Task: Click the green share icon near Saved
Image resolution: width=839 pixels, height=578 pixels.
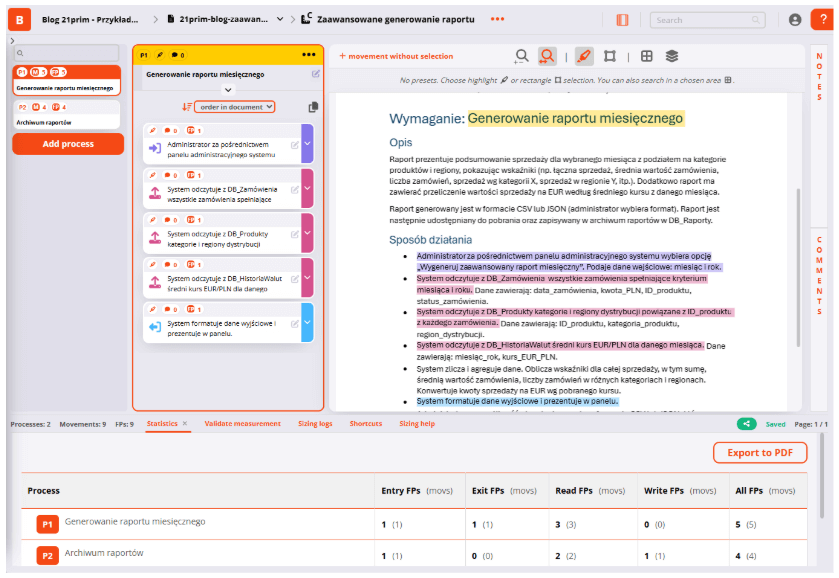Action: pos(745,424)
